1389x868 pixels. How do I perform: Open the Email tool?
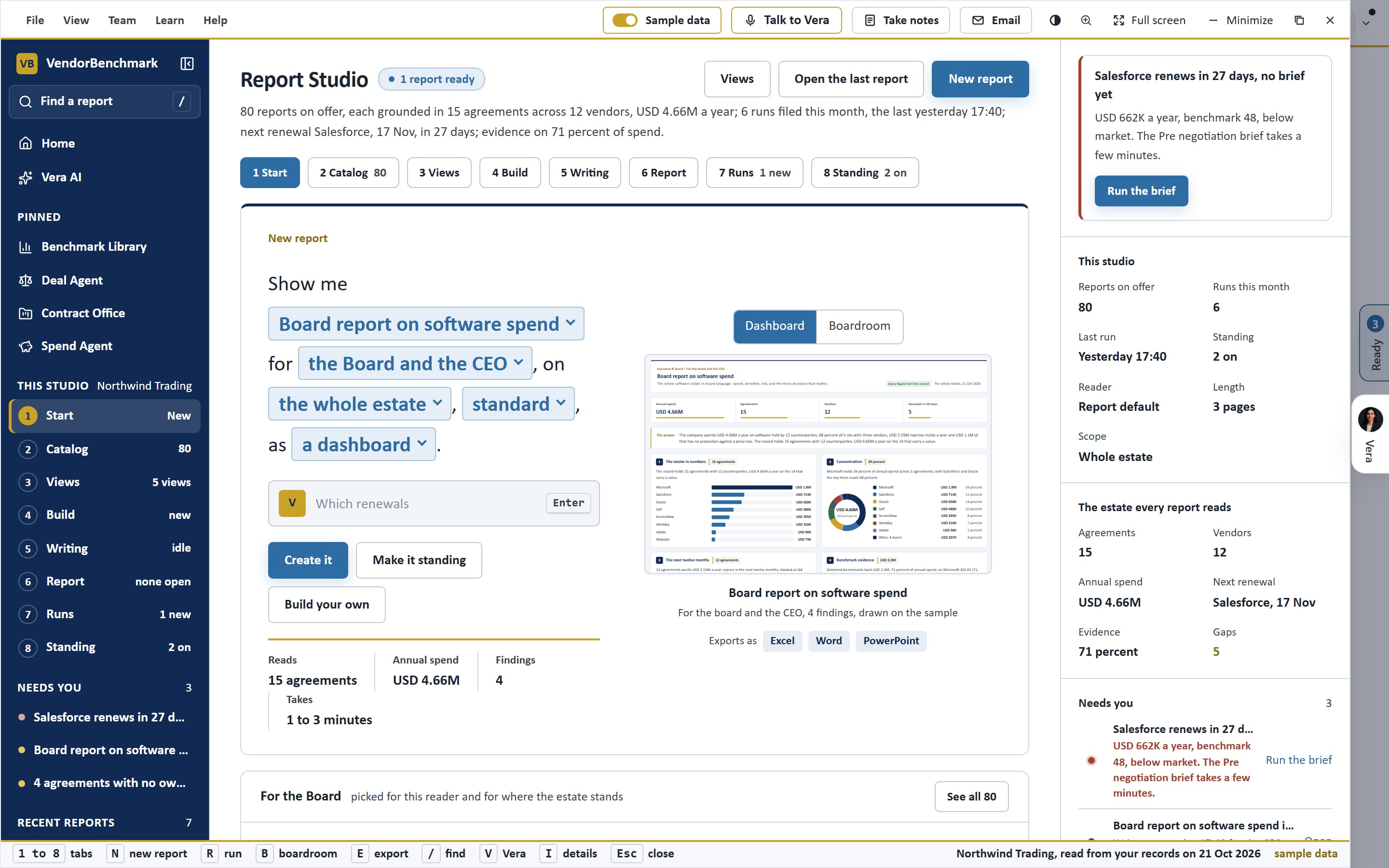coord(996,20)
